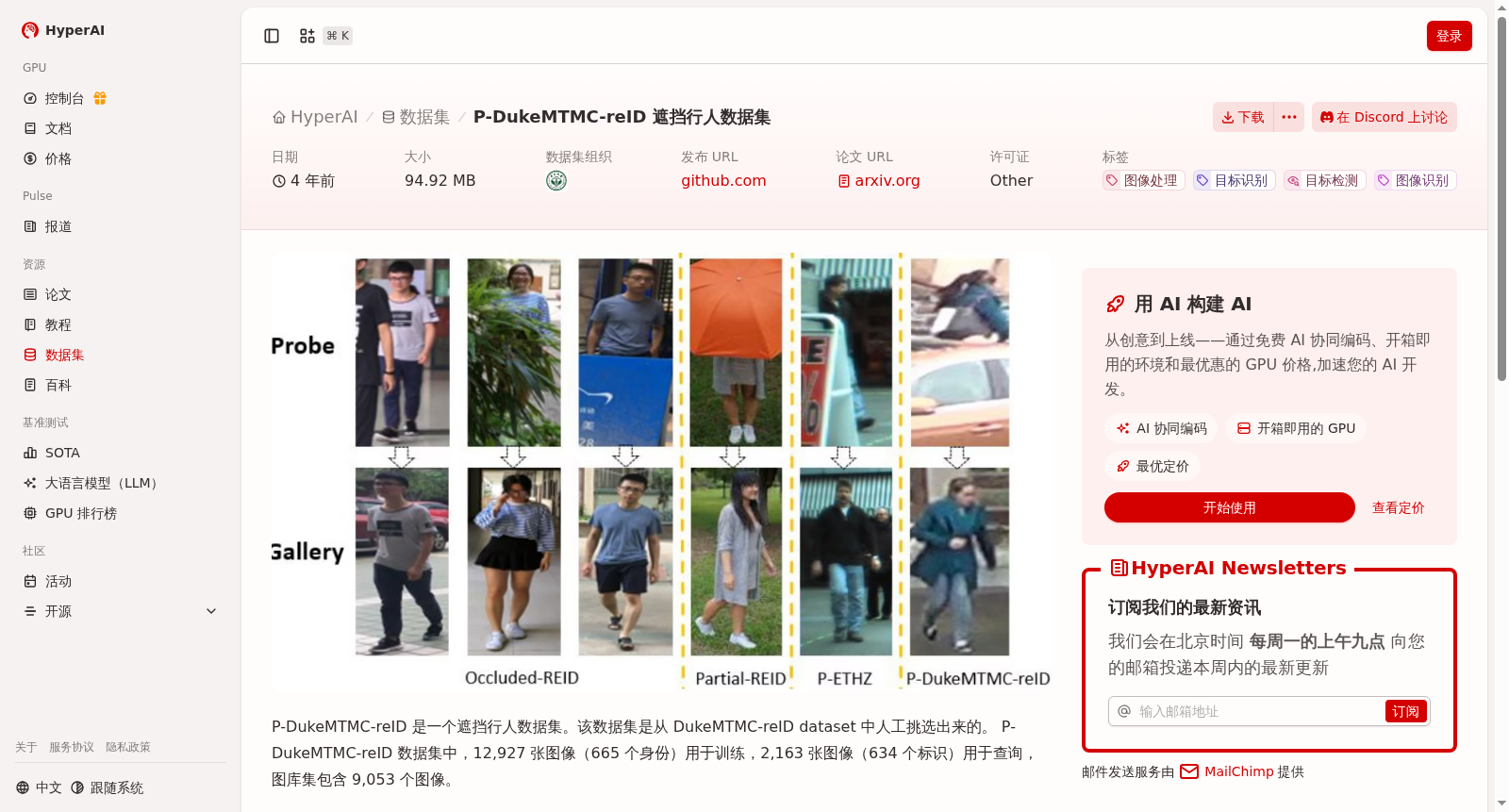Go to HyperAI home breadcrumb

[x=315, y=117]
